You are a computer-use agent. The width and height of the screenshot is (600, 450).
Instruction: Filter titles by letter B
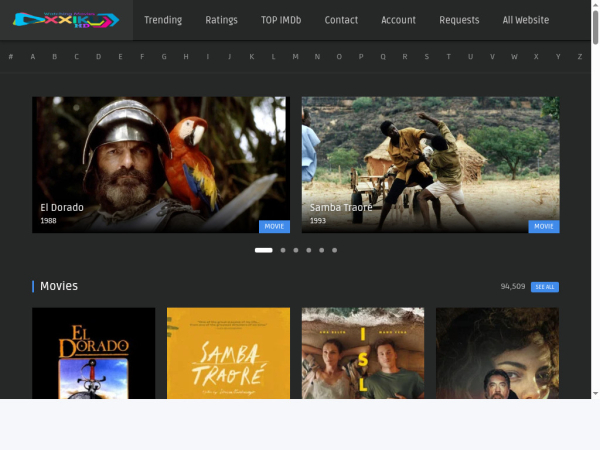[x=55, y=57]
